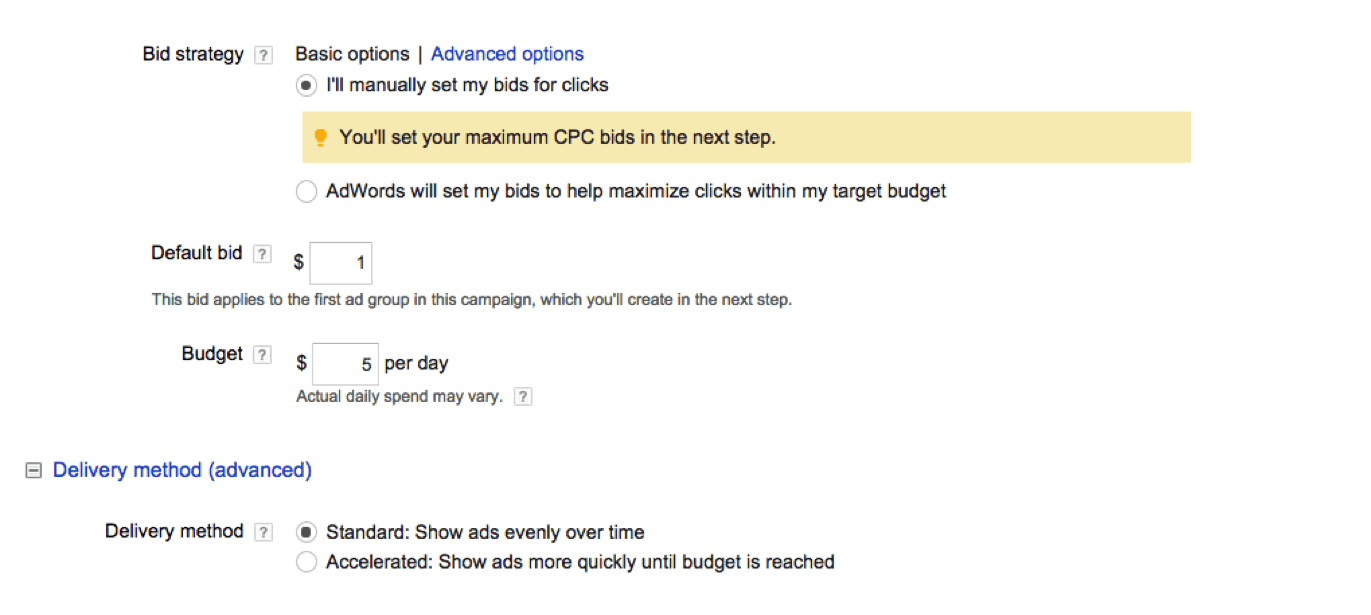The height and width of the screenshot is (615, 1371).
Task: Click the yellow maximum CPC bids notice text
Action: (x=557, y=137)
